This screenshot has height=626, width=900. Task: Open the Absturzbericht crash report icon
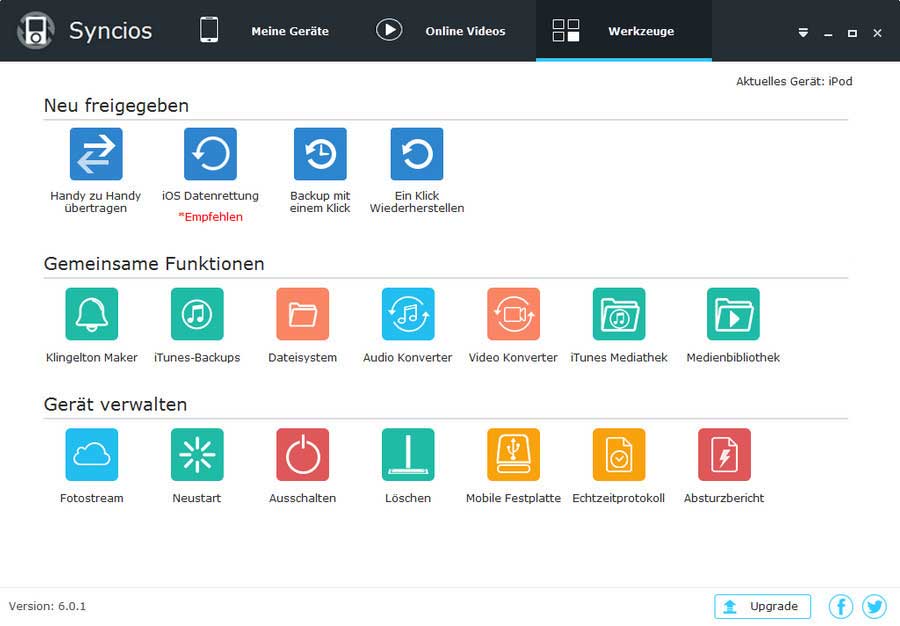tap(724, 454)
